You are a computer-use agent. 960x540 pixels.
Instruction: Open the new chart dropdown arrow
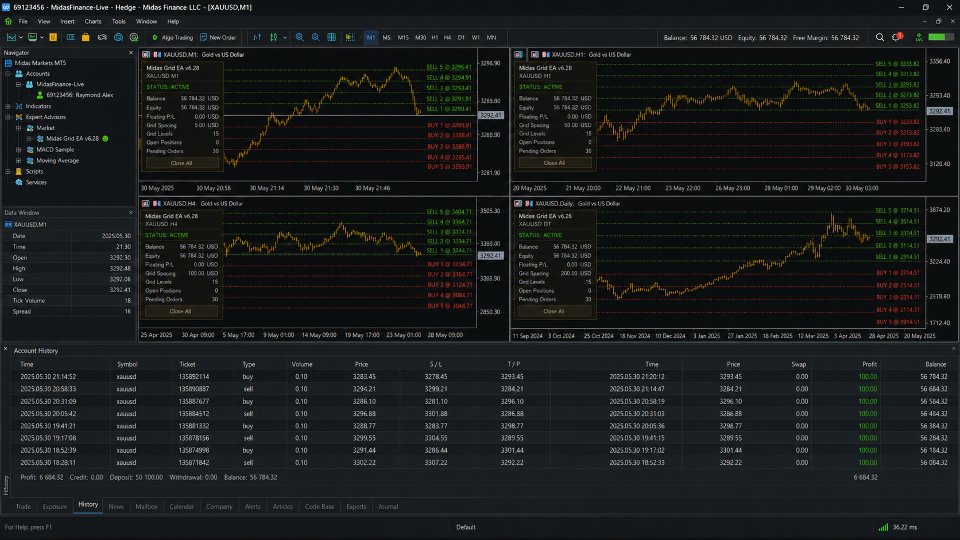click(x=21, y=37)
